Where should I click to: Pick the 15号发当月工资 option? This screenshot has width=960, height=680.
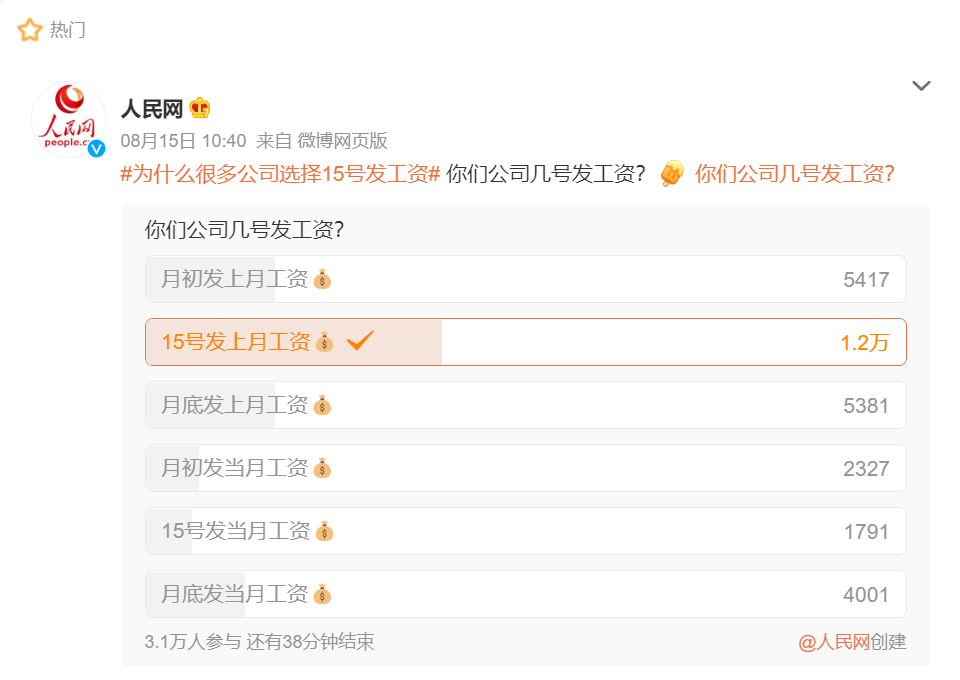pyautogui.click(x=525, y=531)
